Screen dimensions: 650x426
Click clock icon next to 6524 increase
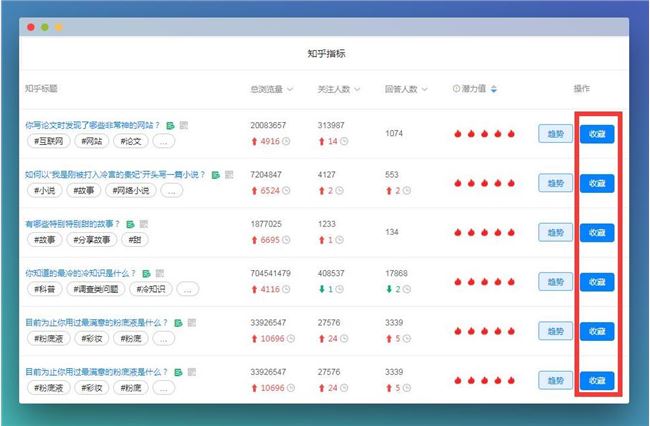point(286,191)
